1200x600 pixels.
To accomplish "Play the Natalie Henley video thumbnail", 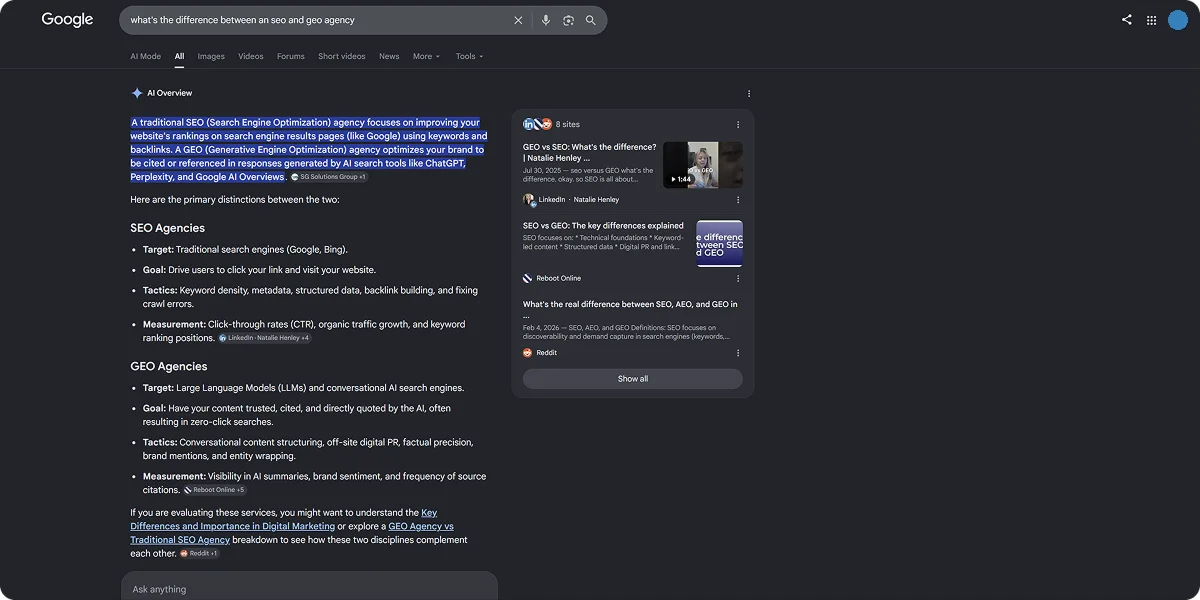I will tap(703, 165).
